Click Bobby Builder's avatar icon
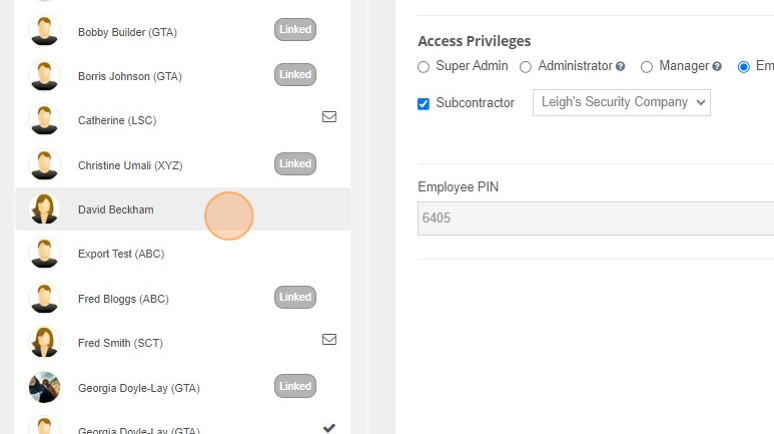 (x=44, y=30)
